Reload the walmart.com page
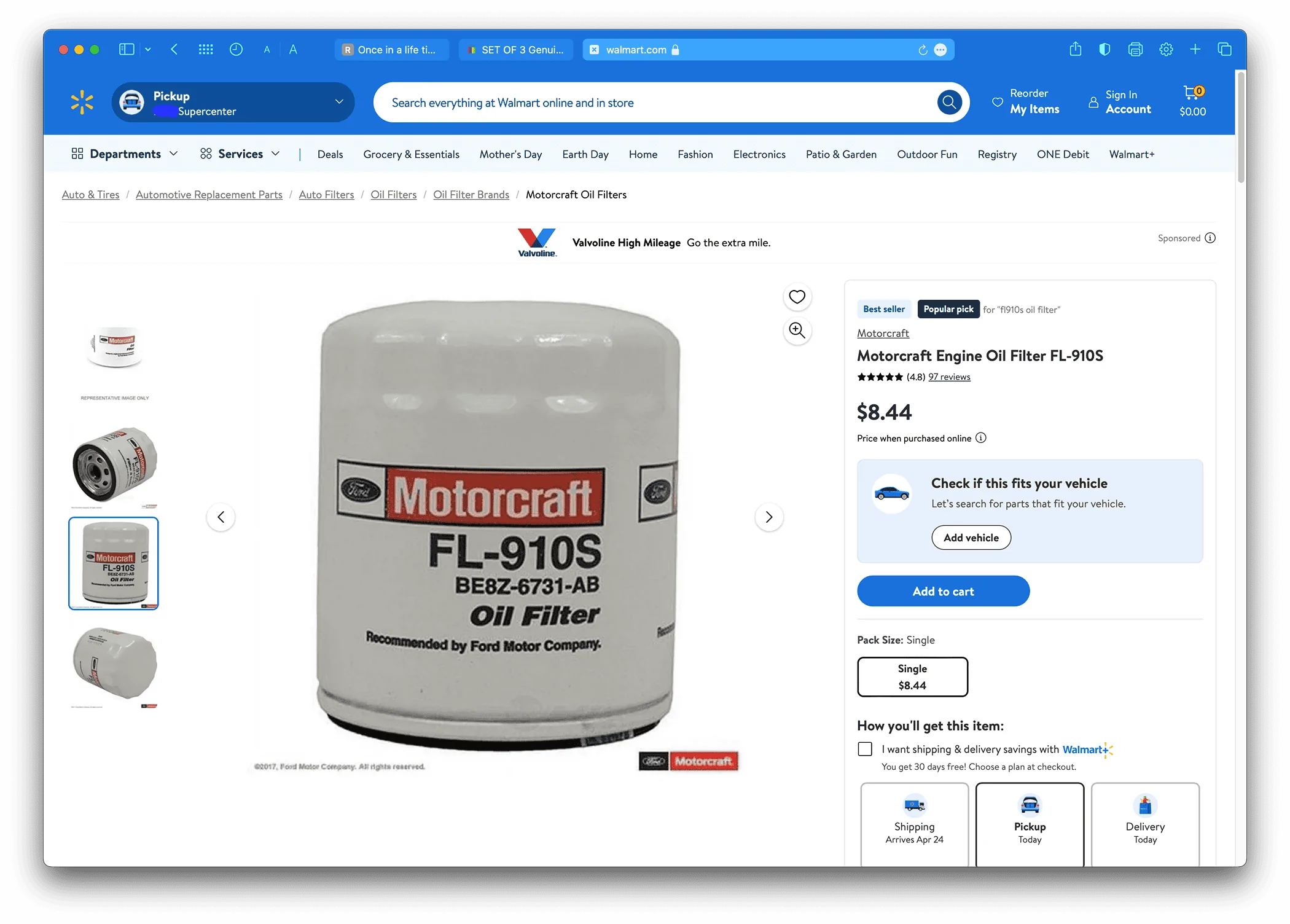The image size is (1290, 924). 923,50
